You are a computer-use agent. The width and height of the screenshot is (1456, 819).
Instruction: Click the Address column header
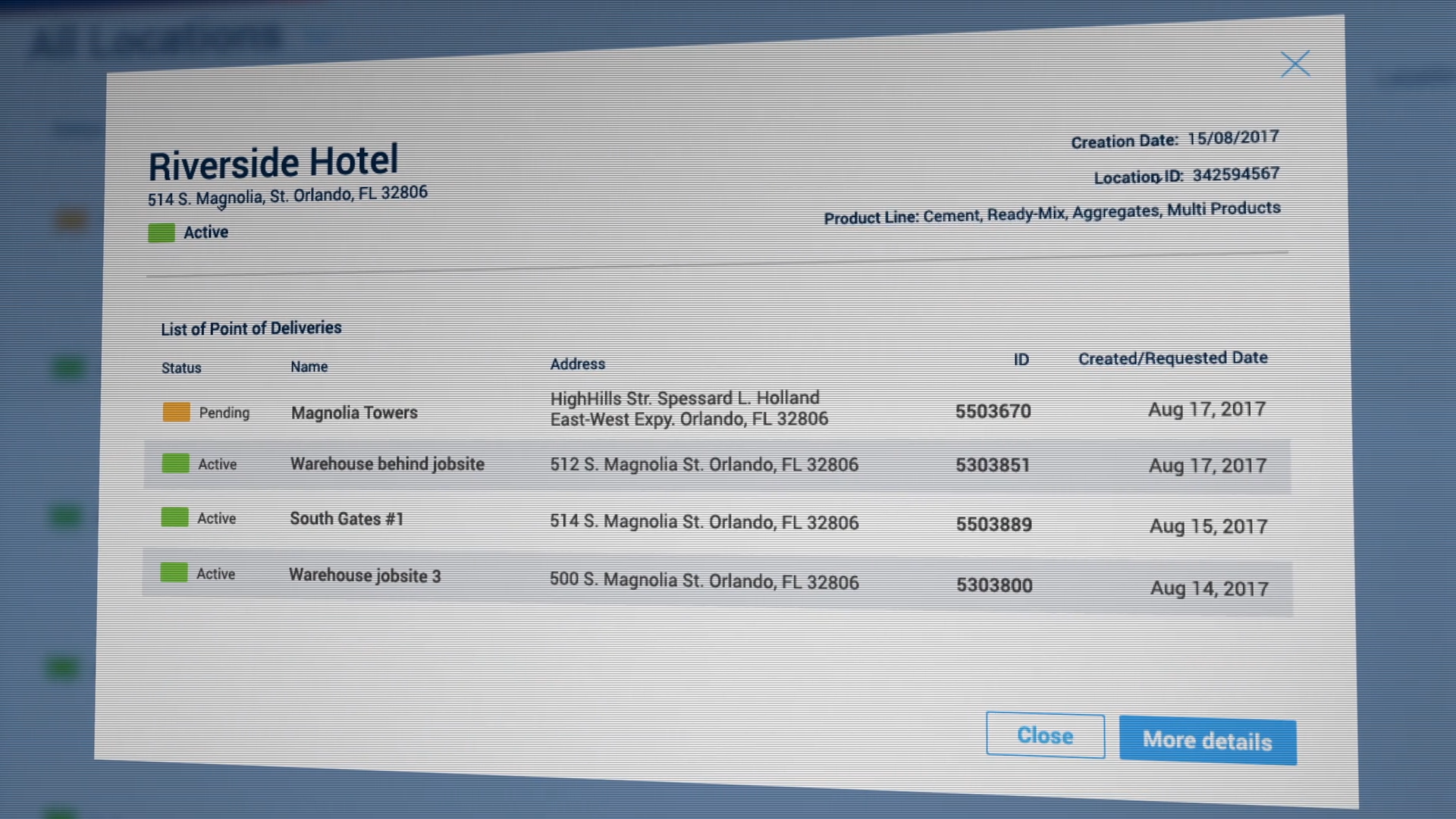(578, 364)
